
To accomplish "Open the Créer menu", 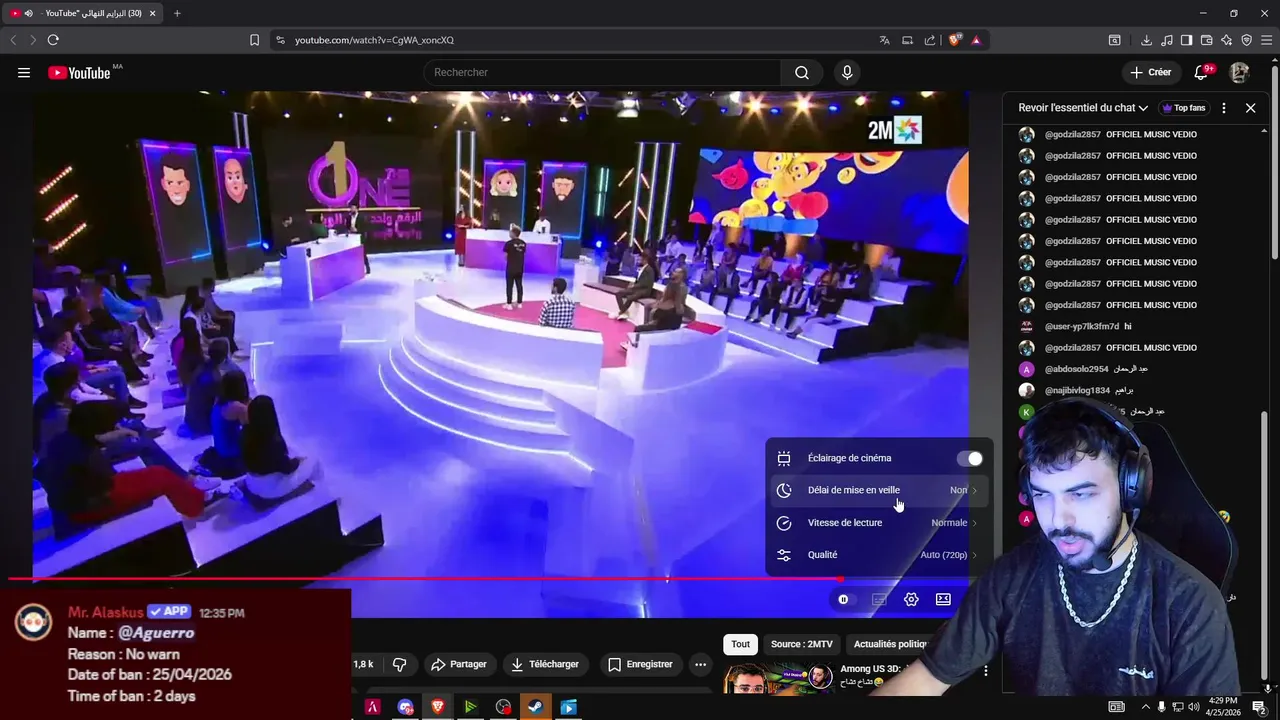I will pos(1150,72).
